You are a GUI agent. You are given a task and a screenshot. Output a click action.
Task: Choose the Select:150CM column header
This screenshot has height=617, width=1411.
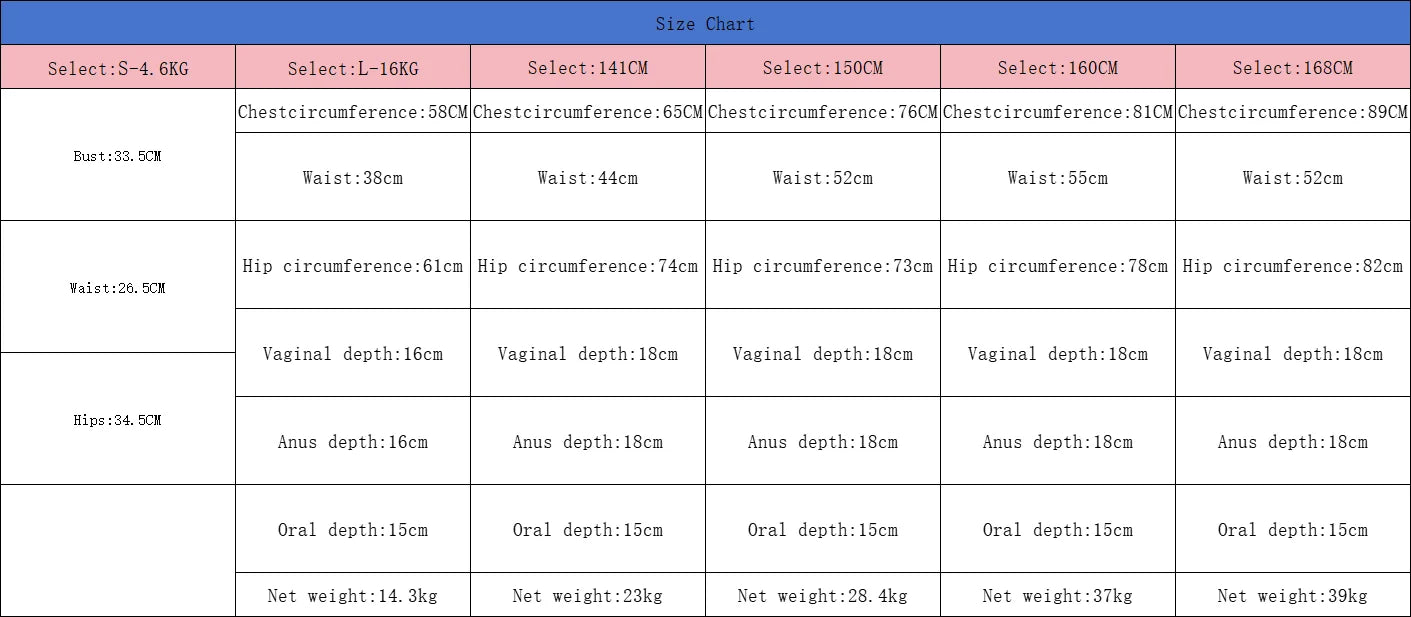pos(823,68)
